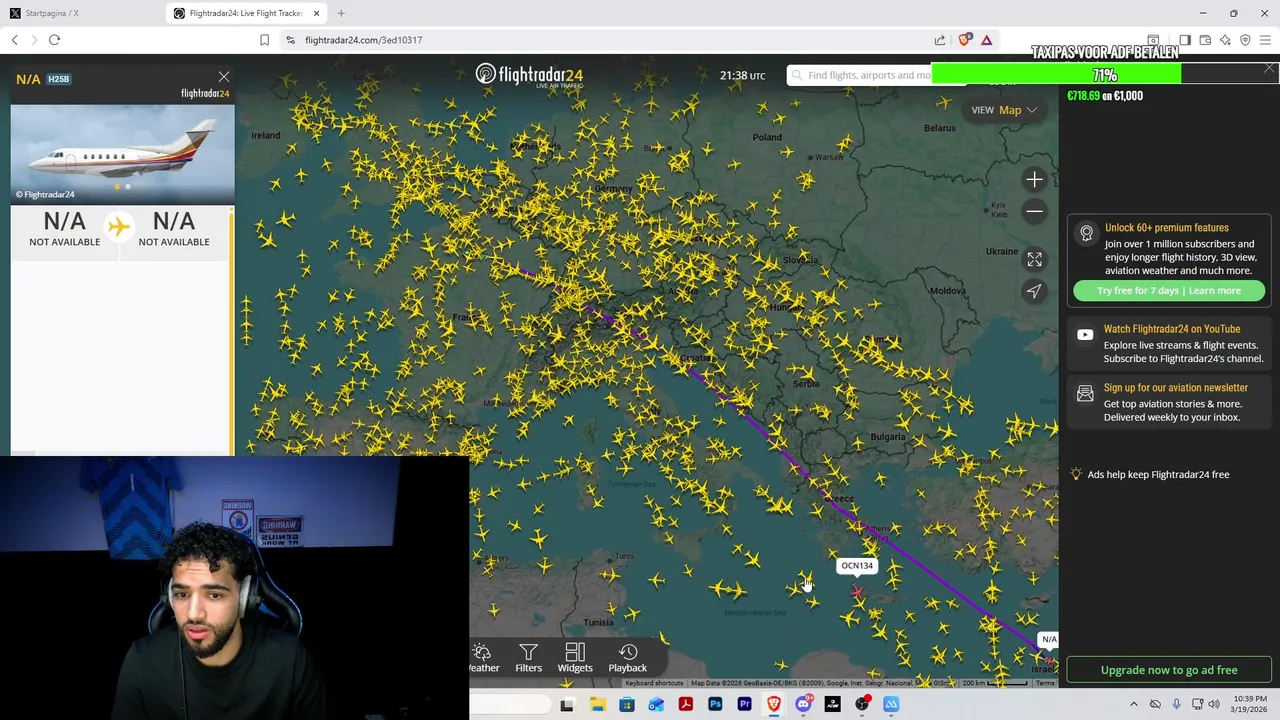The image size is (1280, 720).
Task: Click the Flightradar24 logo at the top
Action: pyautogui.click(x=529, y=75)
